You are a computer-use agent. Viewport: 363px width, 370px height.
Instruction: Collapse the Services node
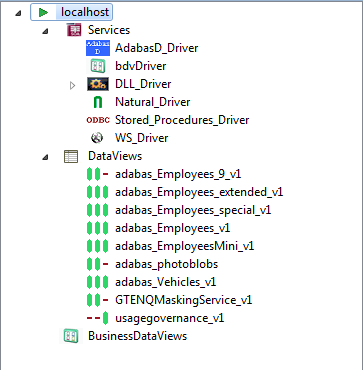coord(45,31)
